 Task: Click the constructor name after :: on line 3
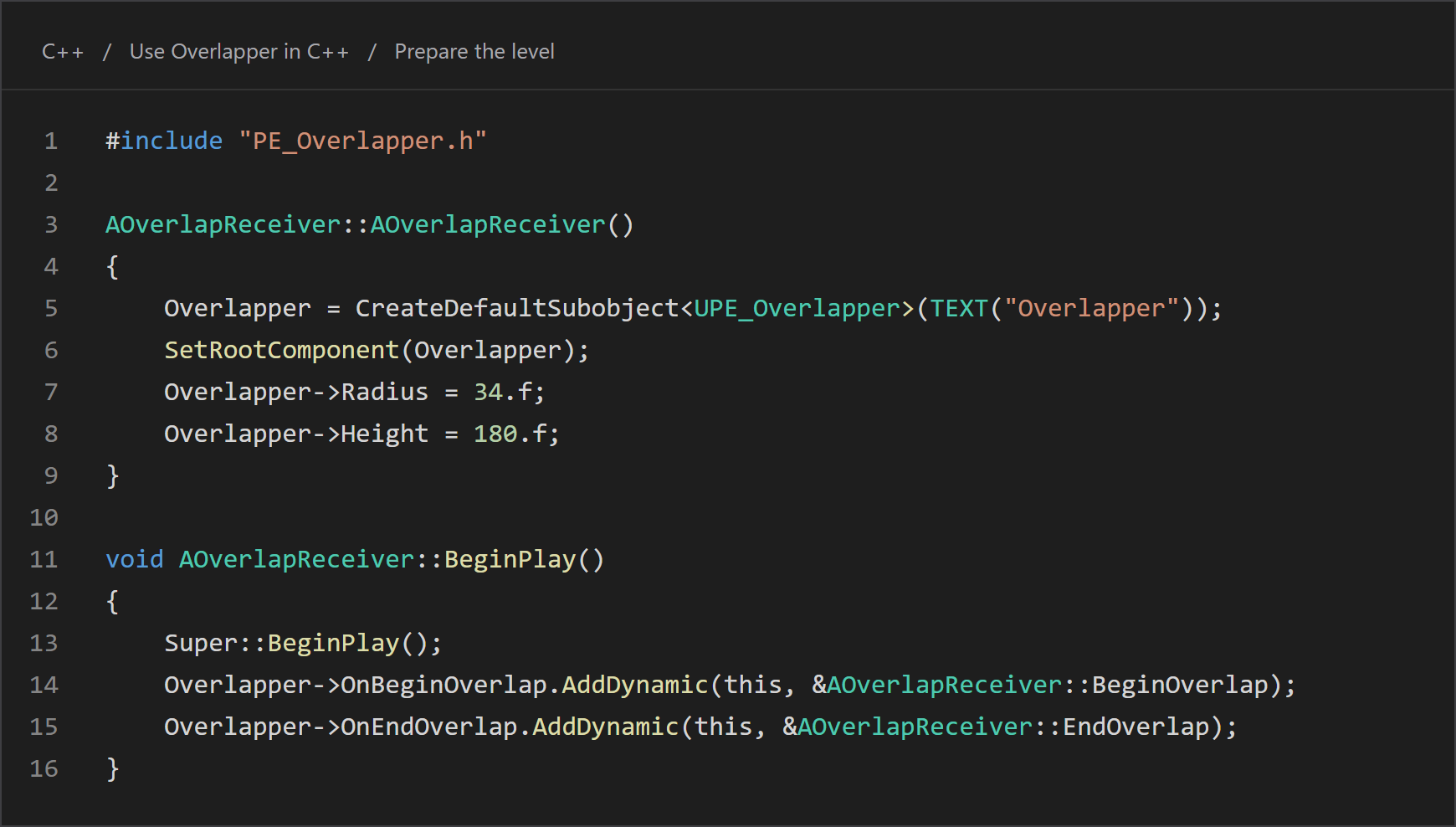point(488,224)
